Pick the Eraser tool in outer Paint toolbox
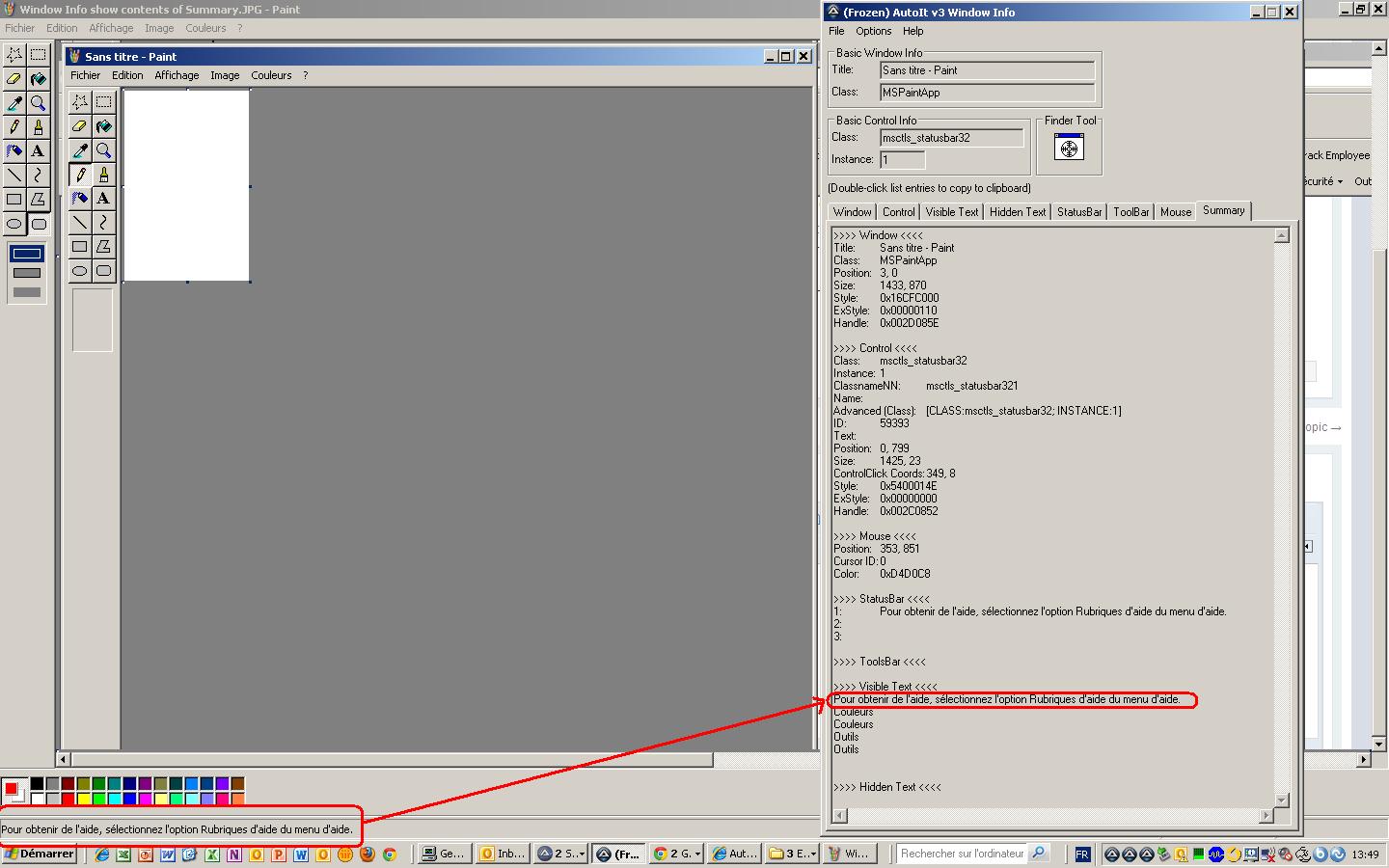Viewport: 1389px width, 868px height. pyautogui.click(x=14, y=79)
